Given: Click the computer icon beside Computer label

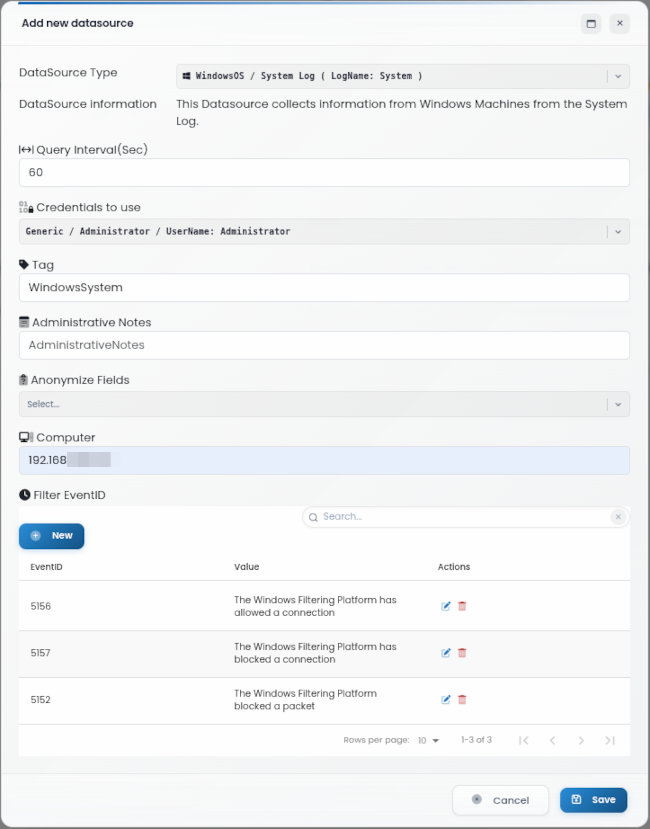Looking at the screenshot, I should click(26, 437).
